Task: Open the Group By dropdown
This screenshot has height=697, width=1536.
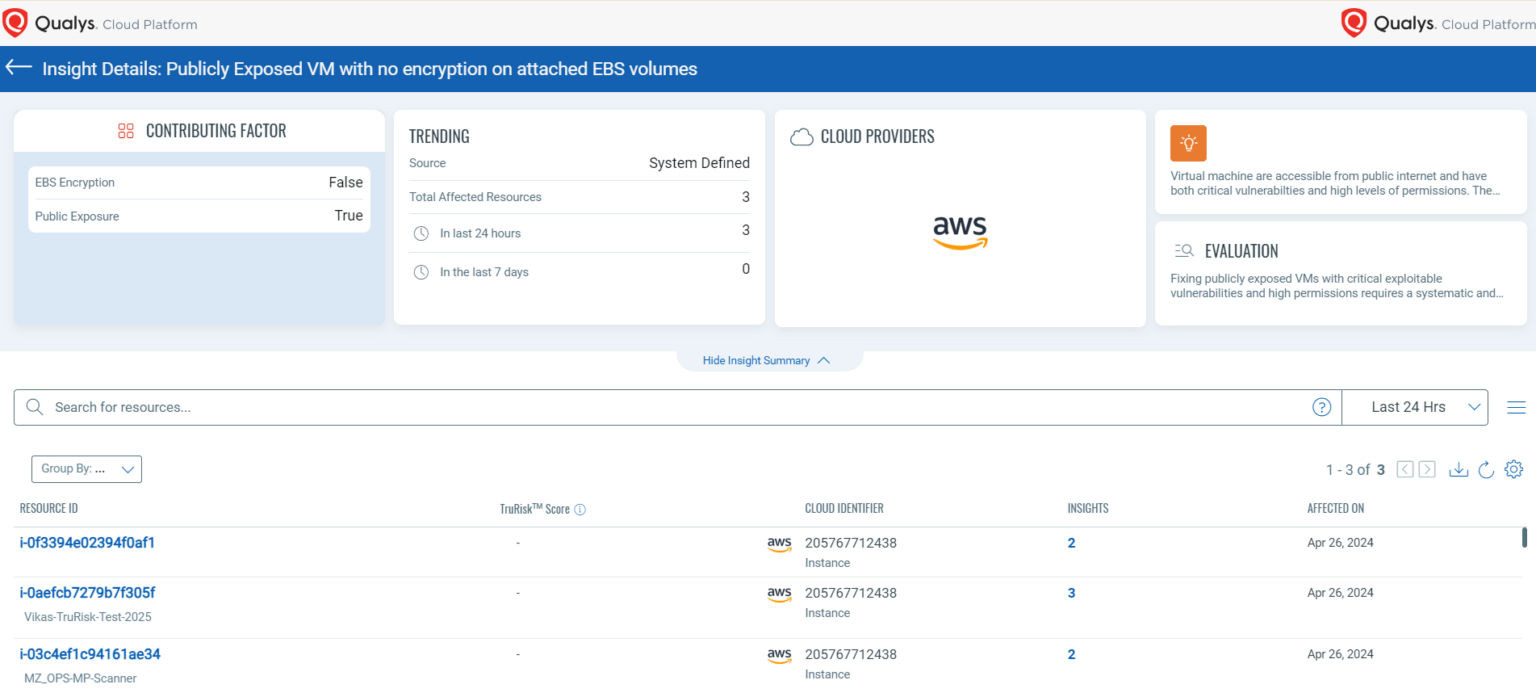Action: (x=86, y=468)
